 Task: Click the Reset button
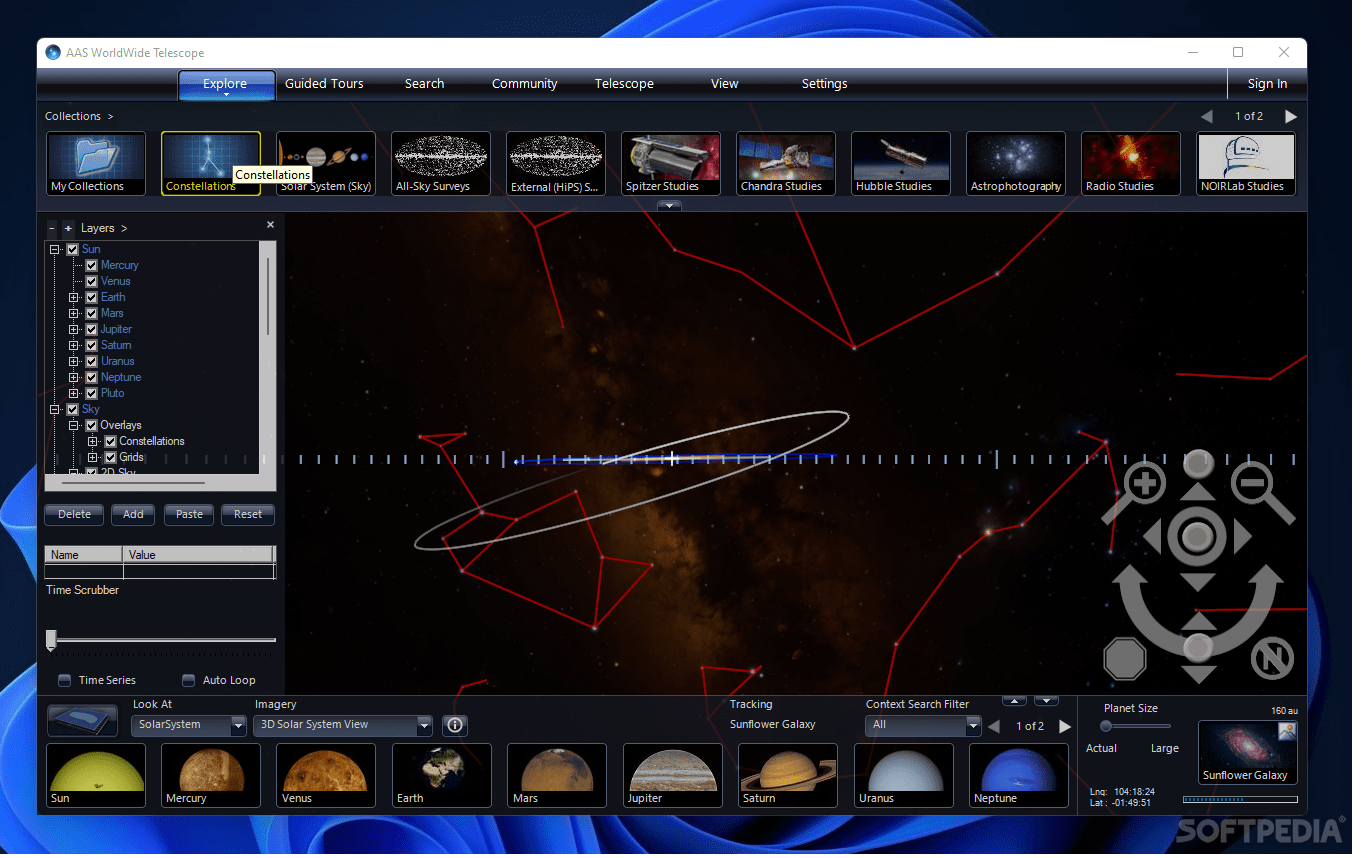[x=248, y=515]
